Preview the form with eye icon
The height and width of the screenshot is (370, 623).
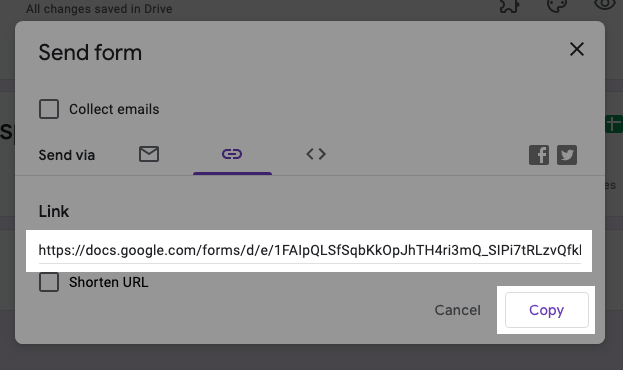[x=605, y=5]
